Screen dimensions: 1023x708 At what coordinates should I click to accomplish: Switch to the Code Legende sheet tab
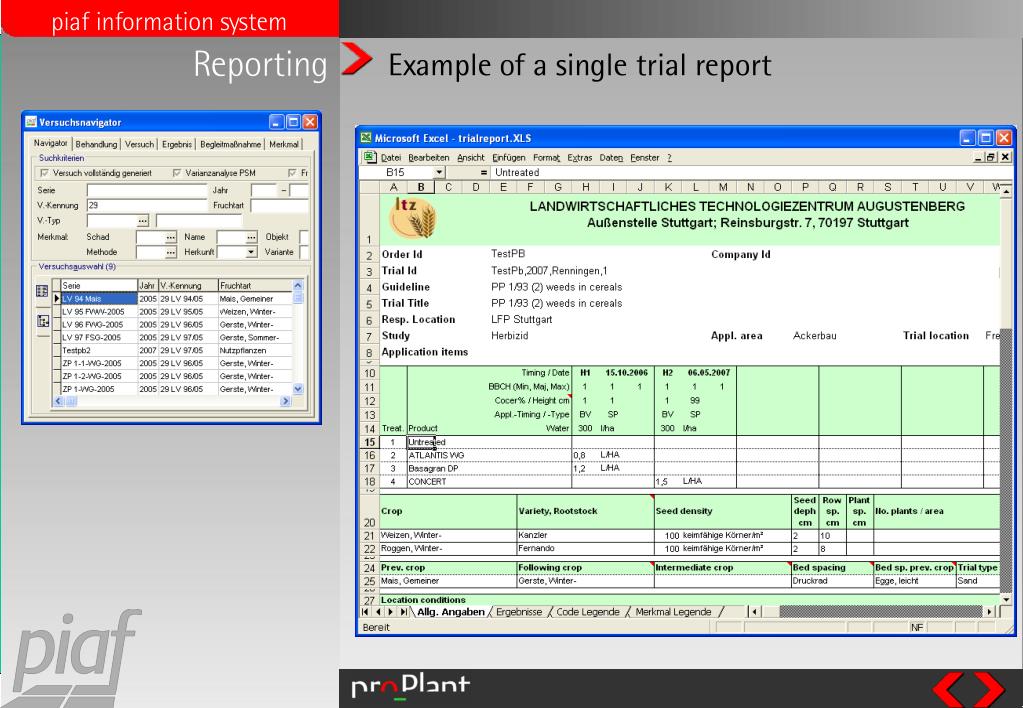(x=588, y=612)
